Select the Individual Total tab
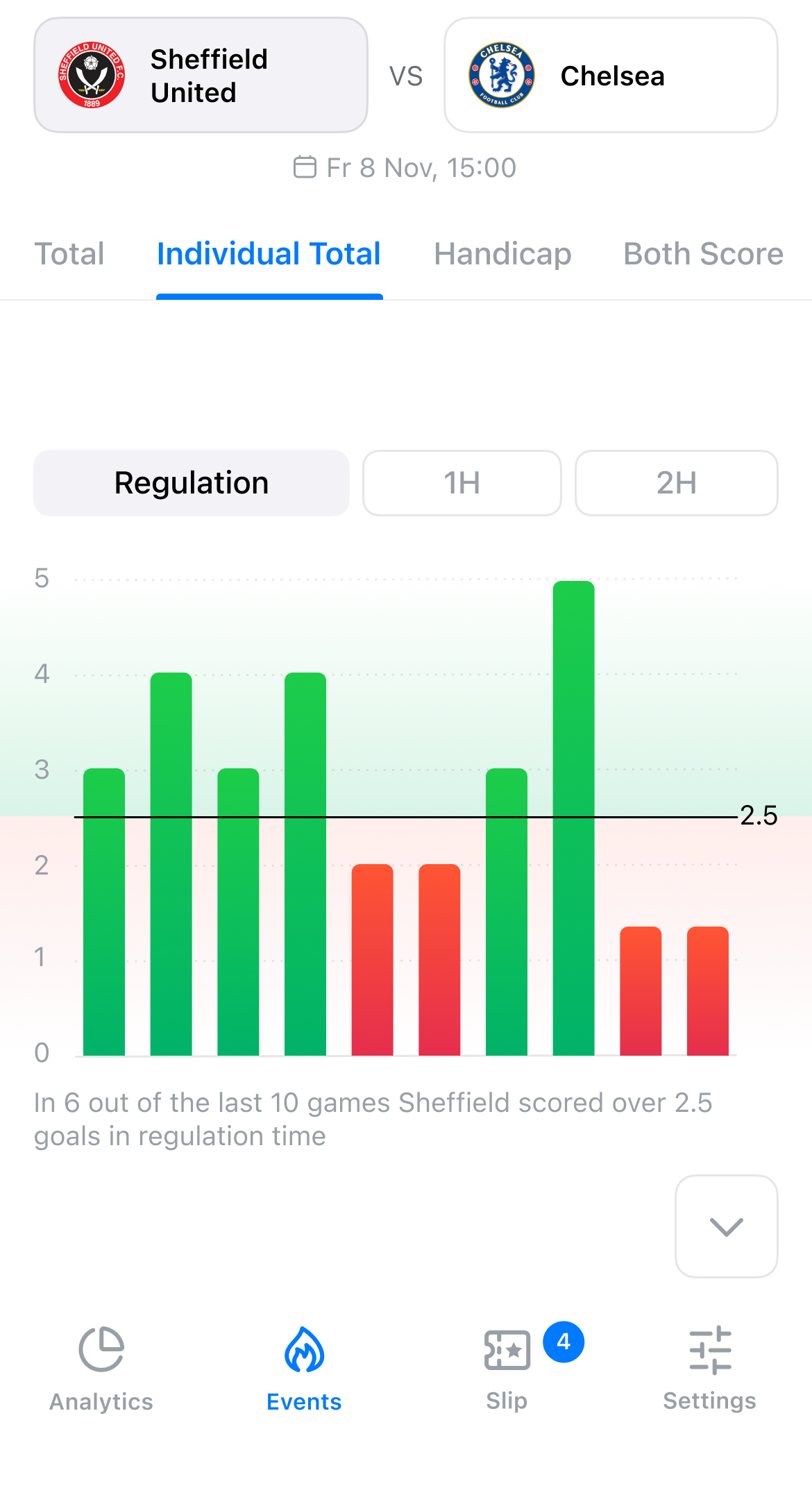812x1495 pixels. [269, 254]
